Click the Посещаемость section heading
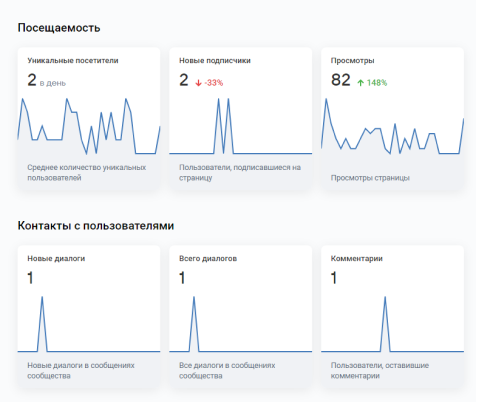Image resolution: width=481 pixels, height=402 pixels. coord(59,28)
